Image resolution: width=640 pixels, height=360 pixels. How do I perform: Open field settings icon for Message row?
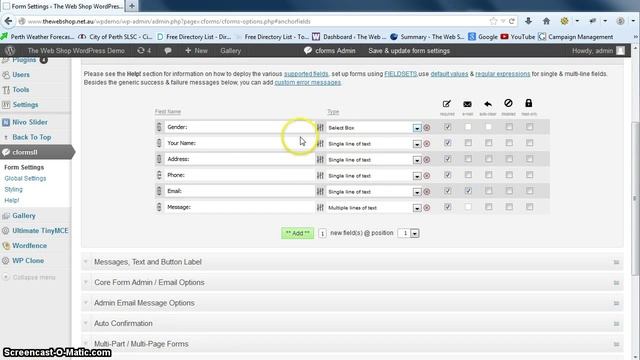pyautogui.click(x=320, y=208)
